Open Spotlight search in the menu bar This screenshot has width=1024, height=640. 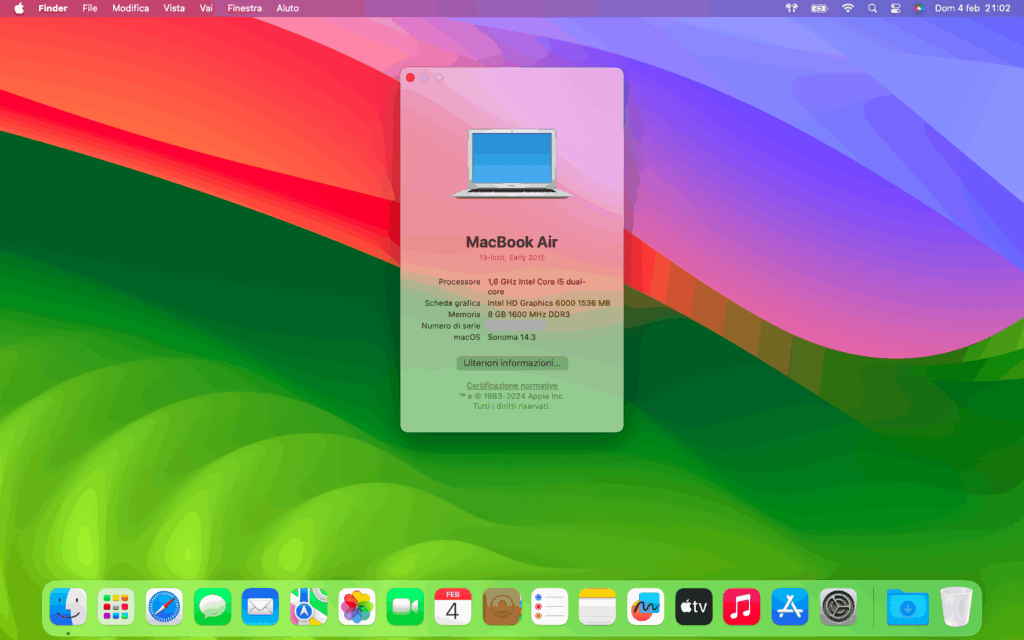click(872, 8)
